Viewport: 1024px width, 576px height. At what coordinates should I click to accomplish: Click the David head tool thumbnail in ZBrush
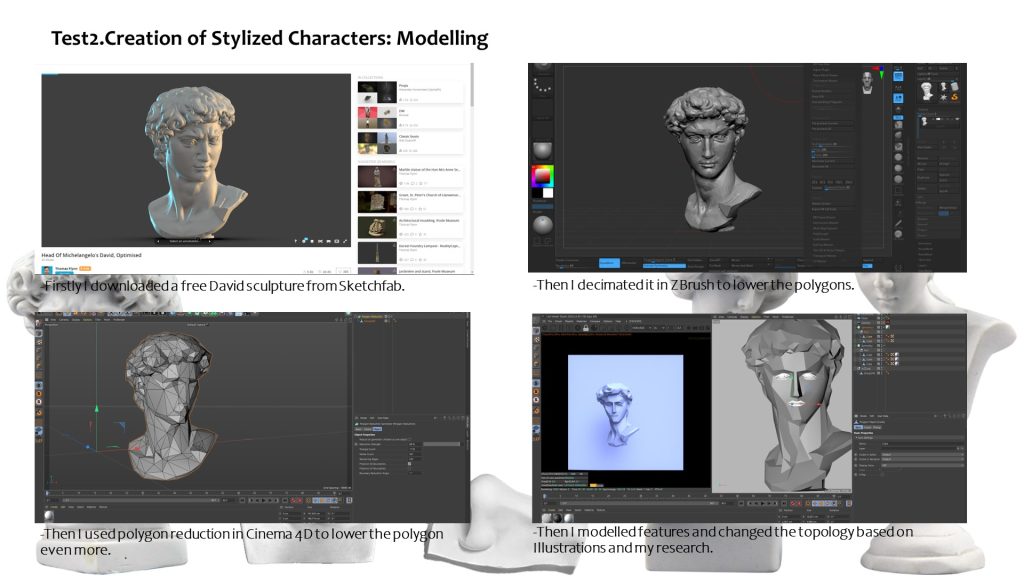click(925, 90)
